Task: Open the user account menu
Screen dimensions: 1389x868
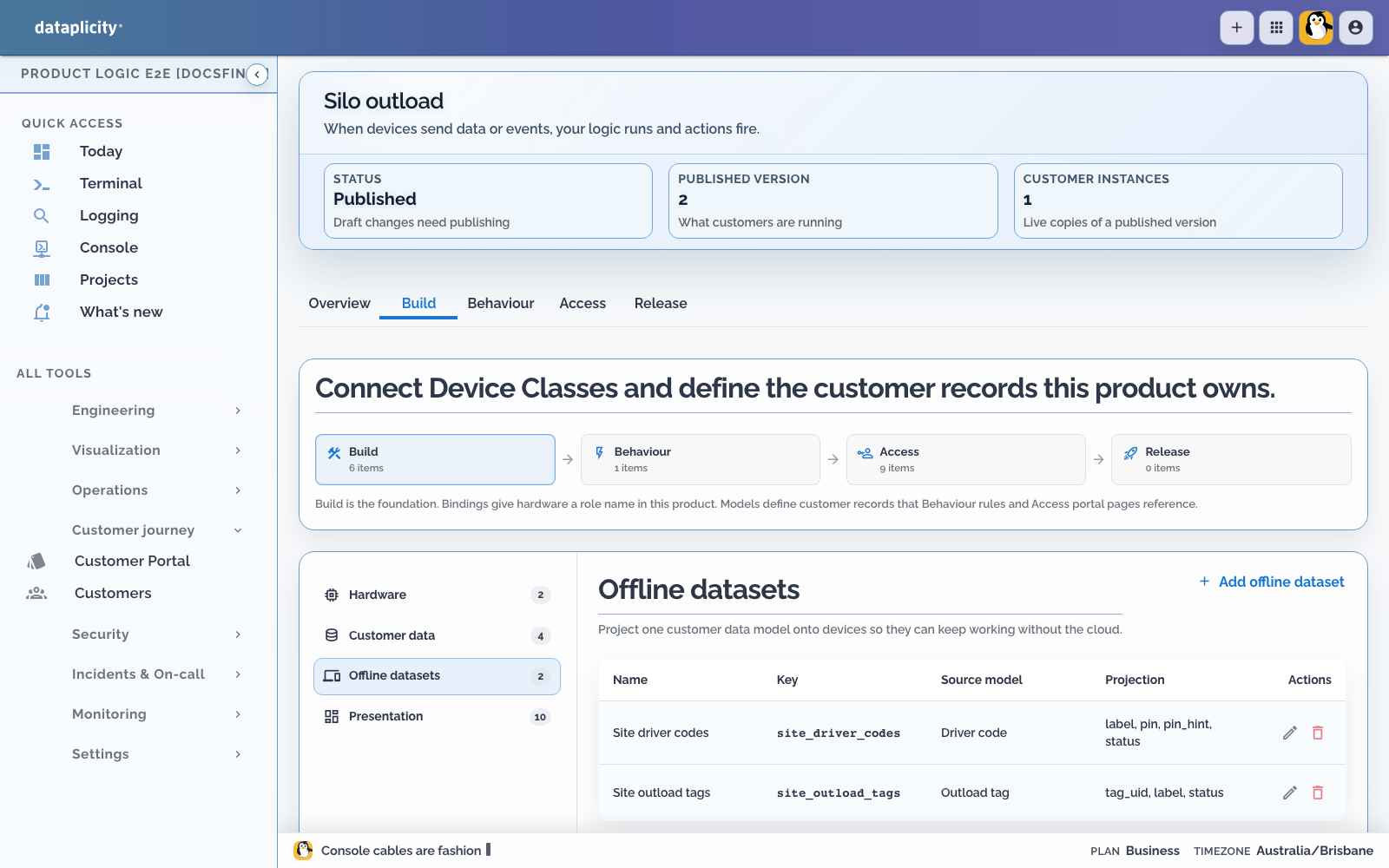Action: [1355, 28]
